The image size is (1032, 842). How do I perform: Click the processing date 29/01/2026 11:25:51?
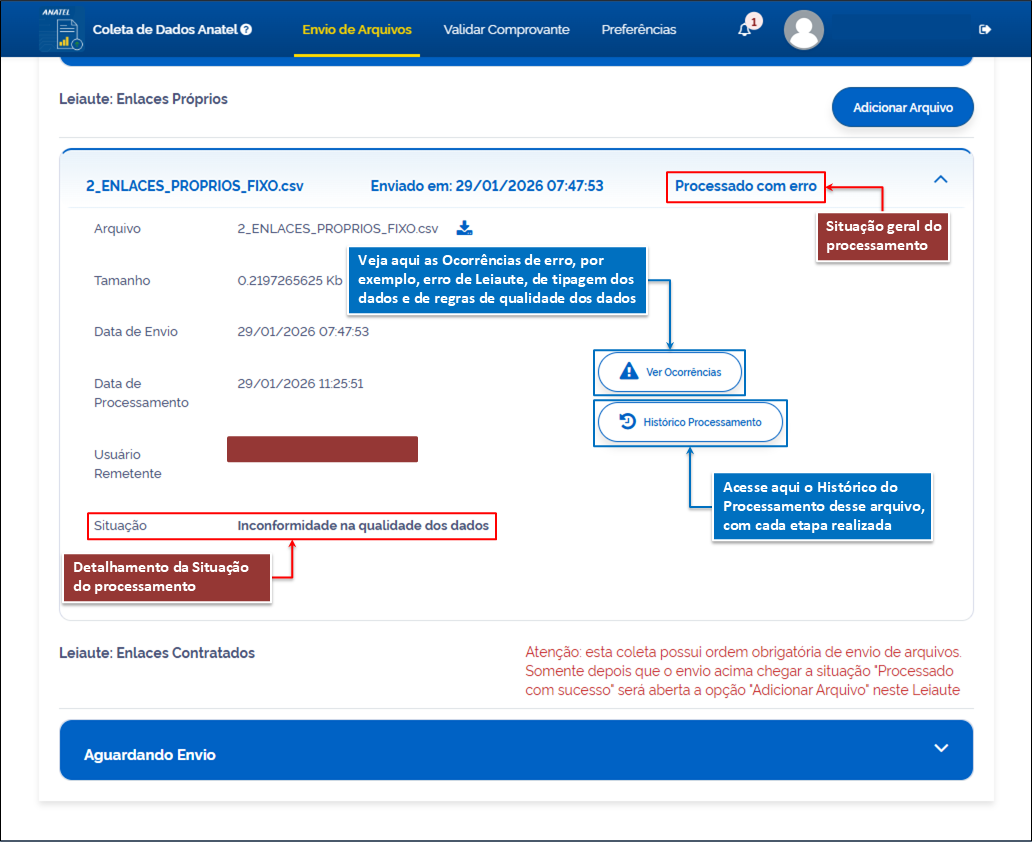click(x=300, y=384)
